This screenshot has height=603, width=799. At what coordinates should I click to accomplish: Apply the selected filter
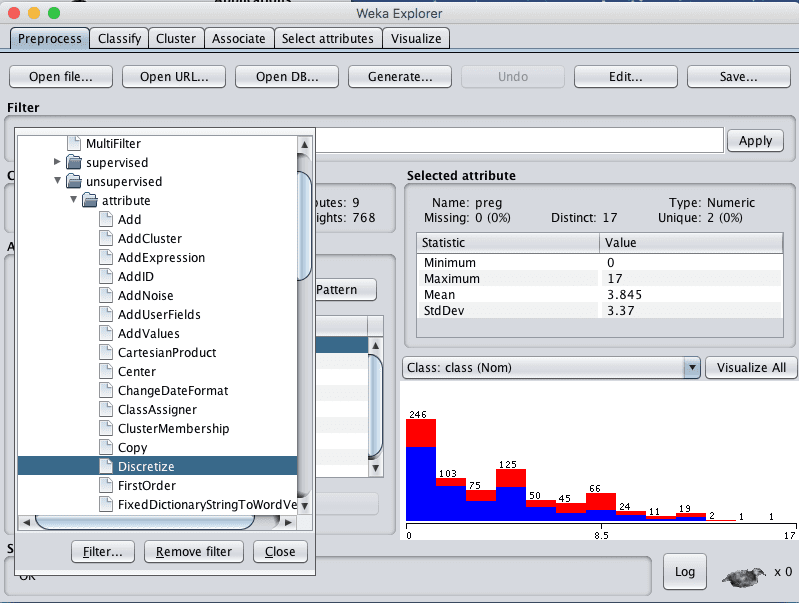point(755,140)
